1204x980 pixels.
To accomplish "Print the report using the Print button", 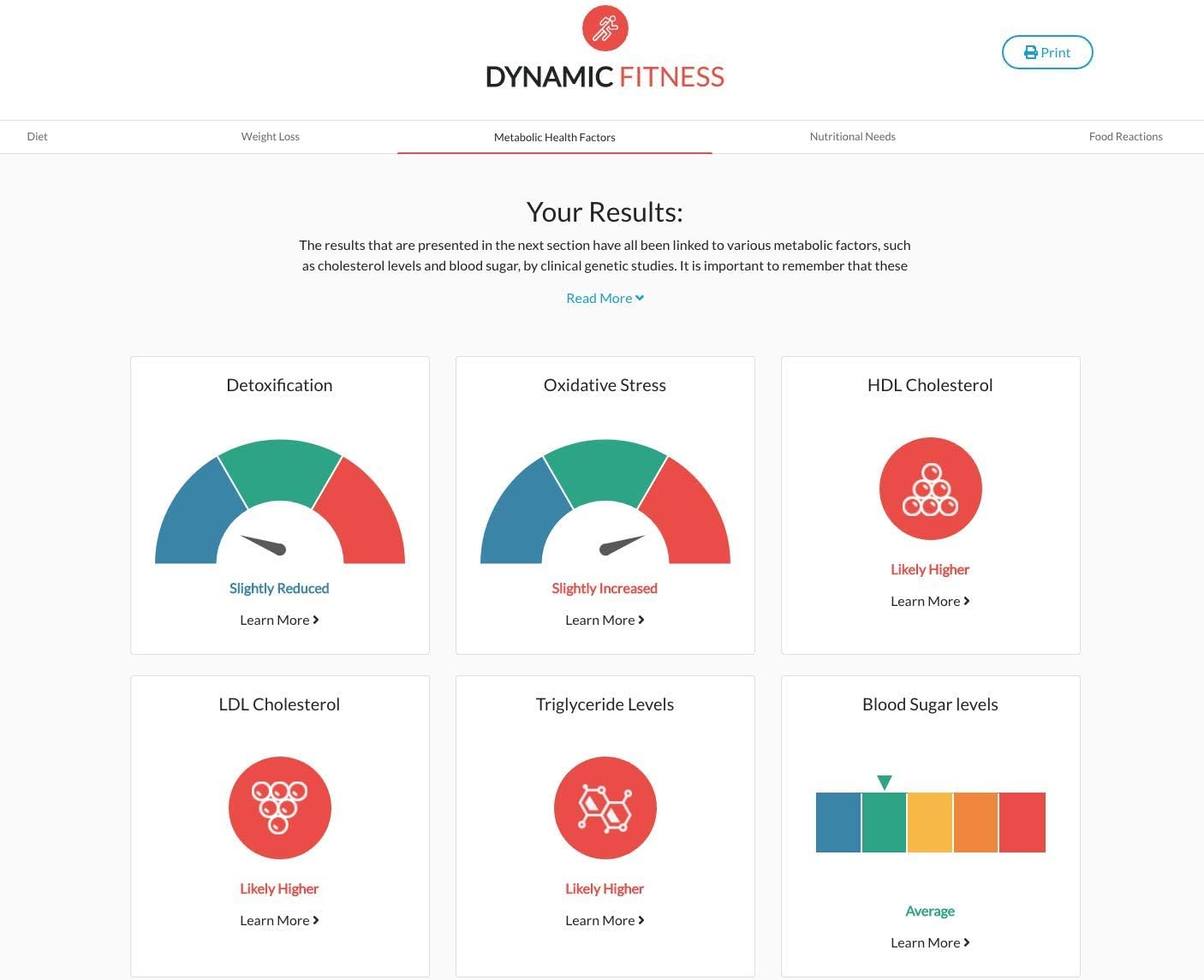I will pos(1047,52).
